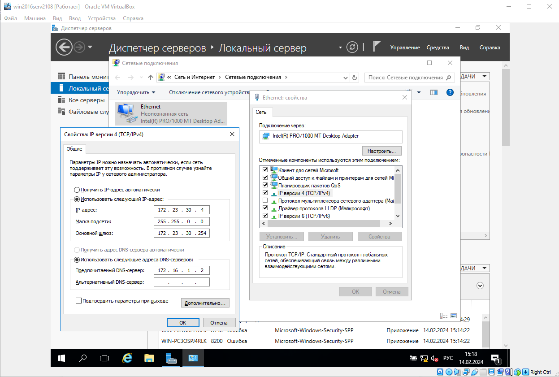Open All Servers icon in sidebar
Viewport: 559px width, 377px height.
tap(61, 100)
